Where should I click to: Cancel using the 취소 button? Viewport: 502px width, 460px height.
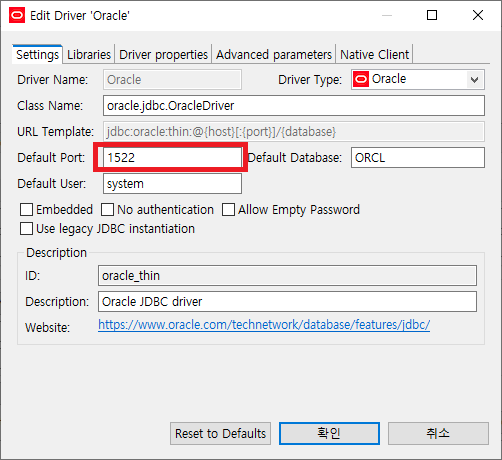tap(438, 433)
